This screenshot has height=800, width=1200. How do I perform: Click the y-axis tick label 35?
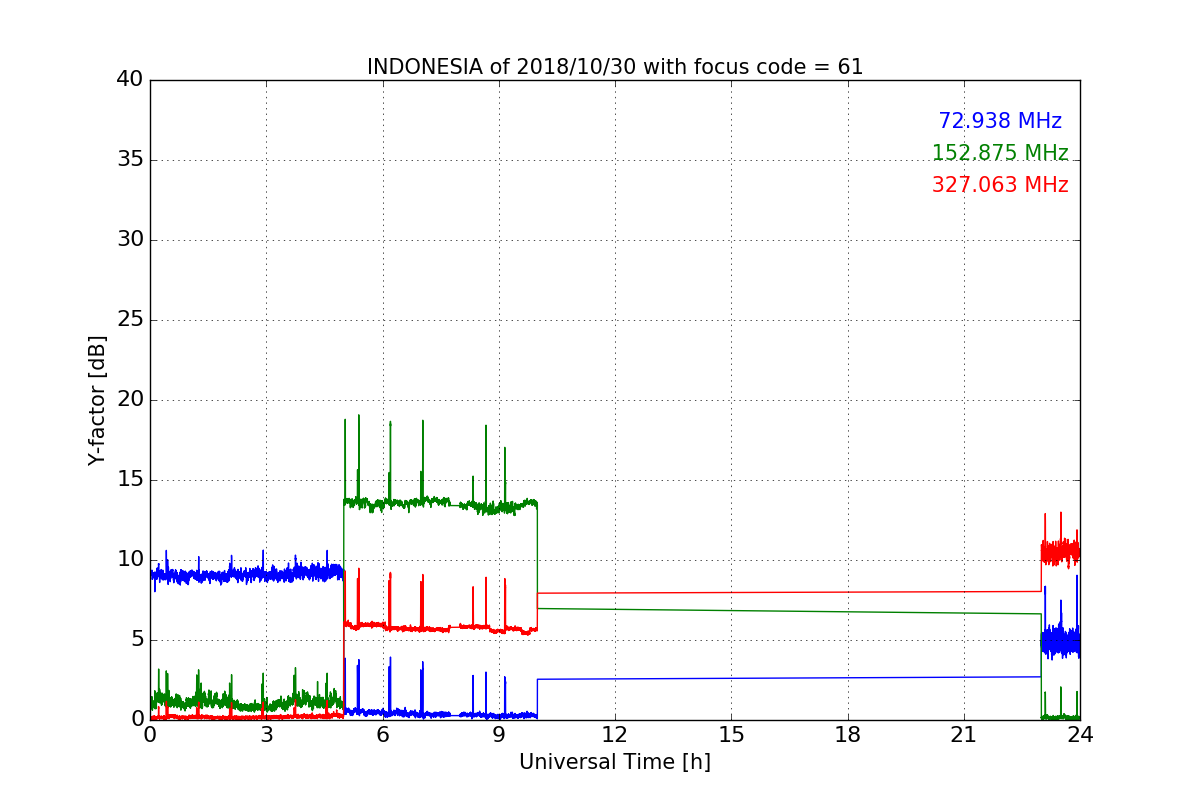click(129, 160)
